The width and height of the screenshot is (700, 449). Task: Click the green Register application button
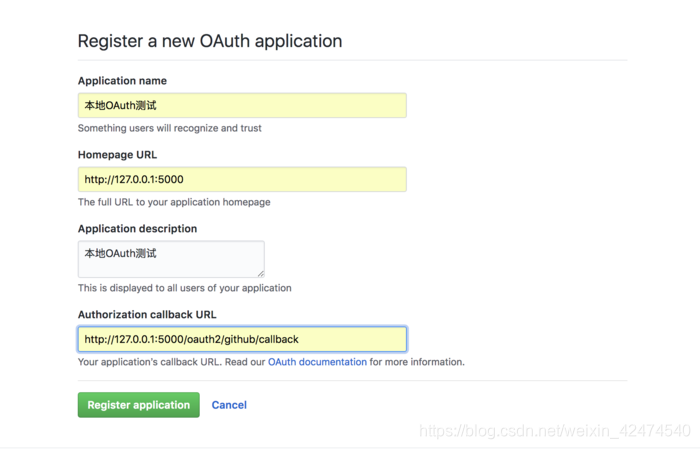138,405
